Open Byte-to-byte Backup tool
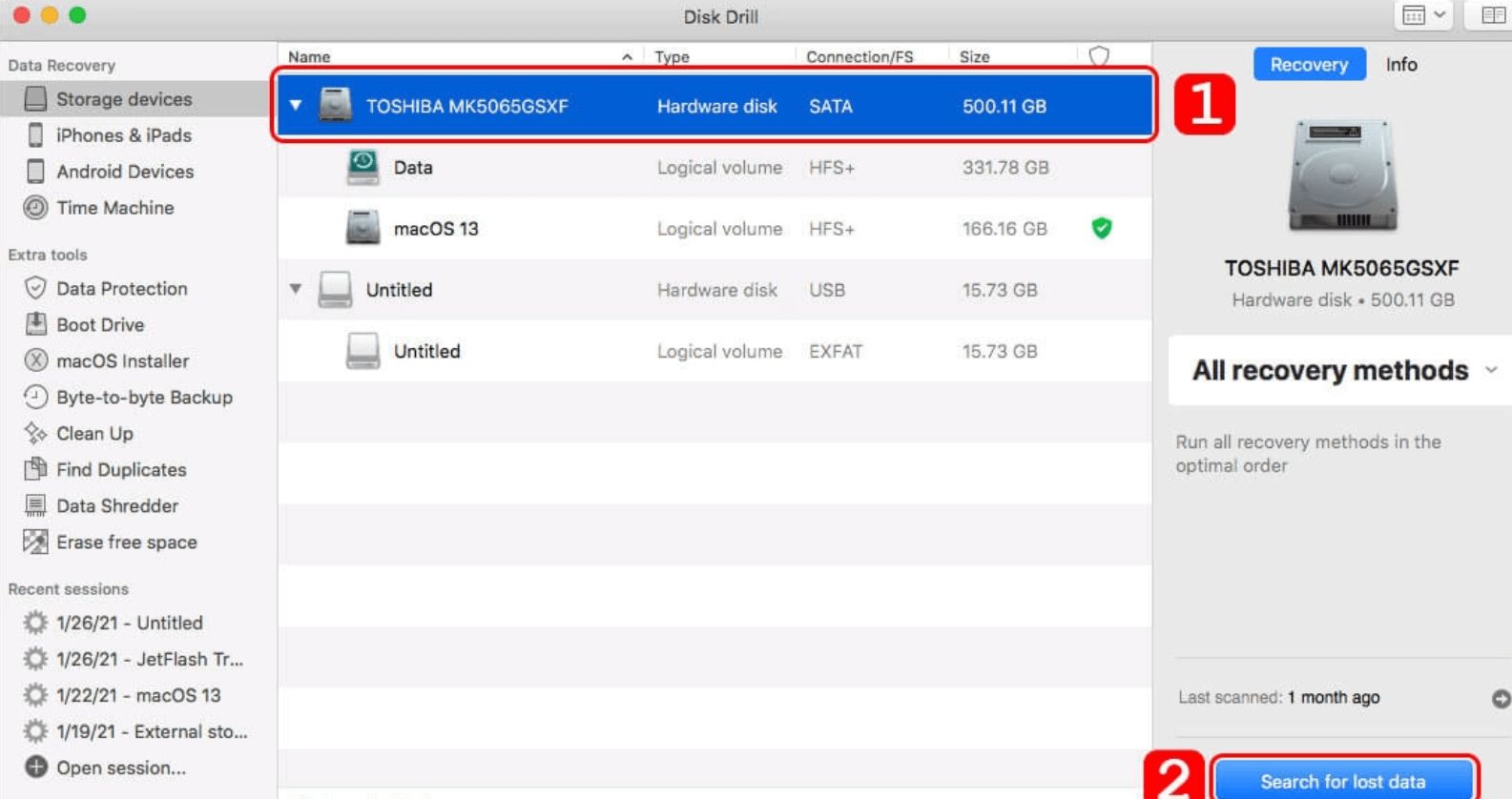The image size is (1512, 799). [x=143, y=398]
